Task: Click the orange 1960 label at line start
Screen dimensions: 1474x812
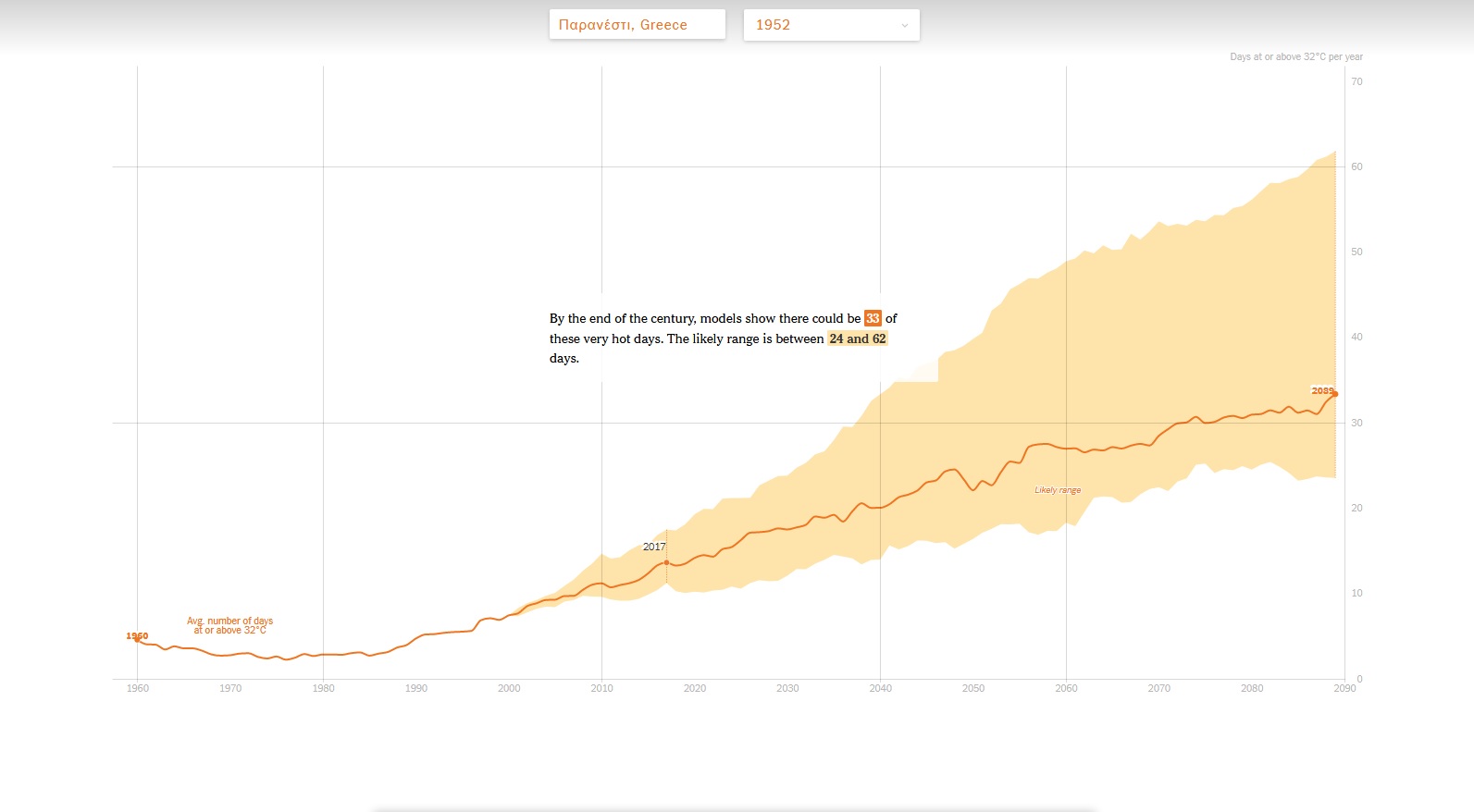Action: 137,636
